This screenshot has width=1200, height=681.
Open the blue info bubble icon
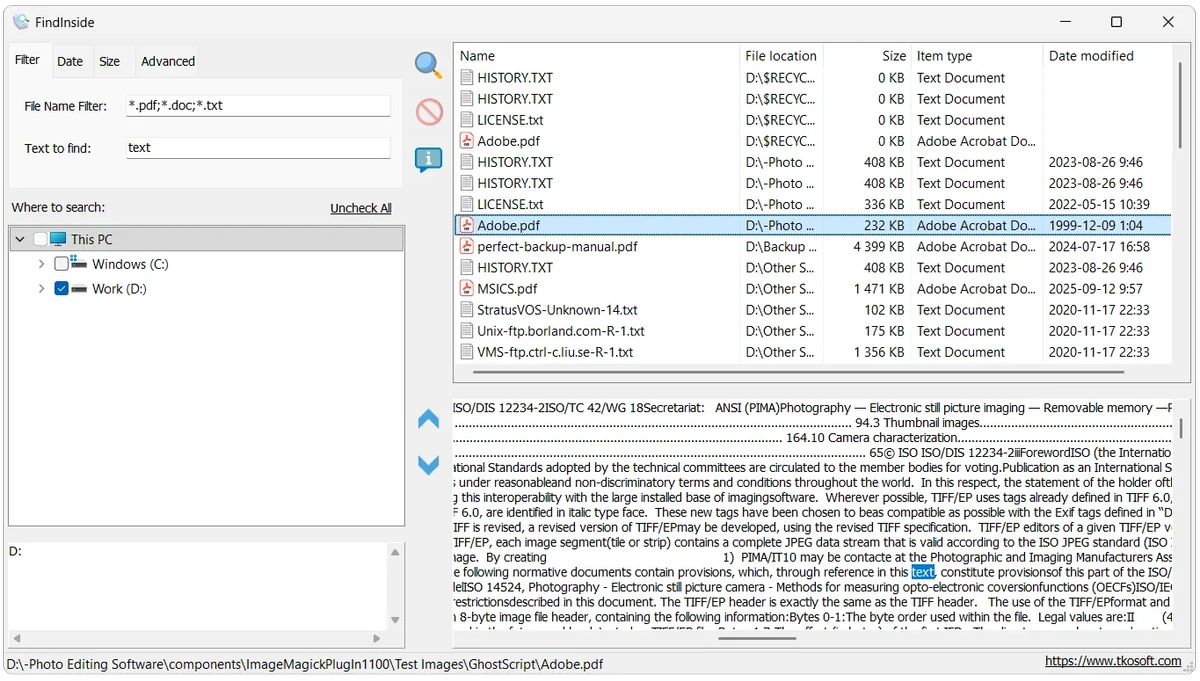[x=429, y=159]
